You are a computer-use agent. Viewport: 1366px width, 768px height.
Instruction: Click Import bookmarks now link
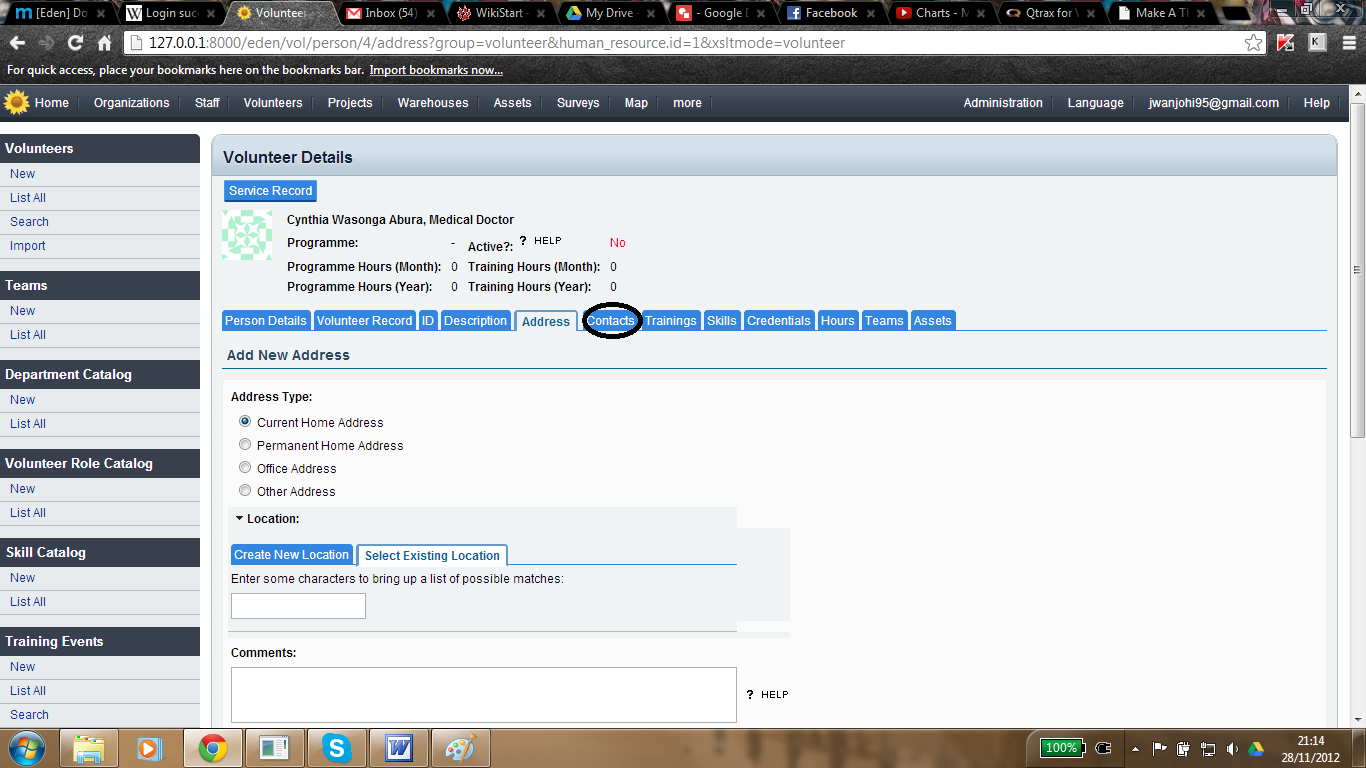point(436,70)
